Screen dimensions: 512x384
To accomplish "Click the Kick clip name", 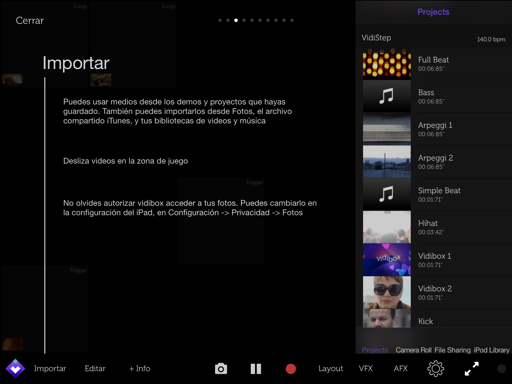I will pyautogui.click(x=426, y=321).
